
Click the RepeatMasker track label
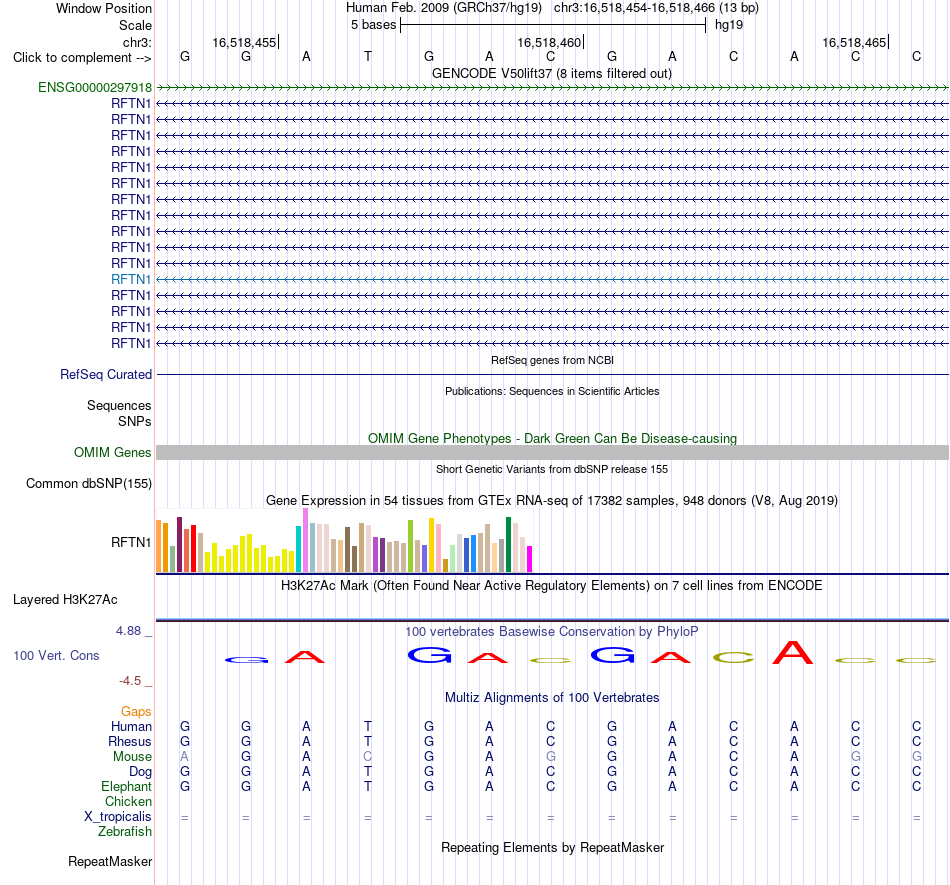click(110, 861)
